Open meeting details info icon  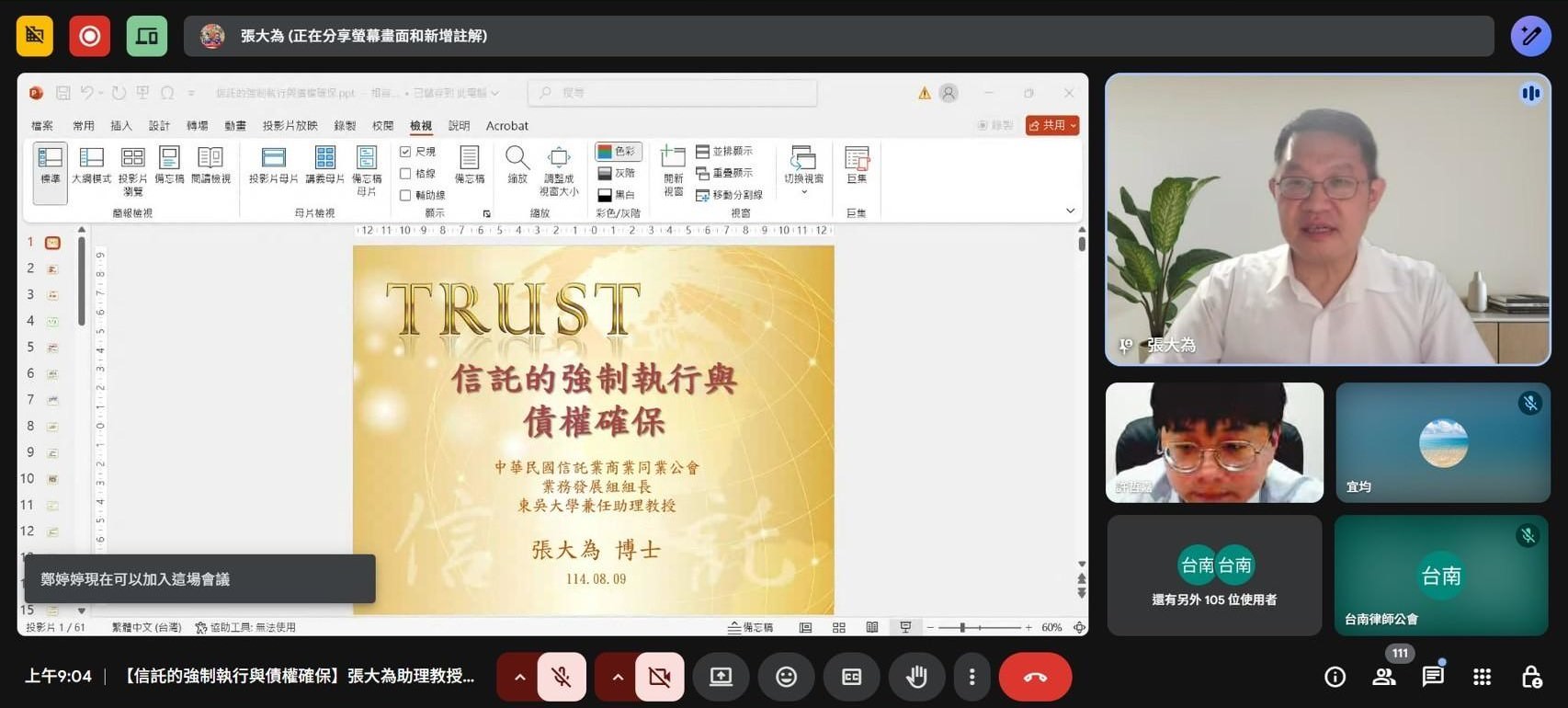pos(1335,677)
